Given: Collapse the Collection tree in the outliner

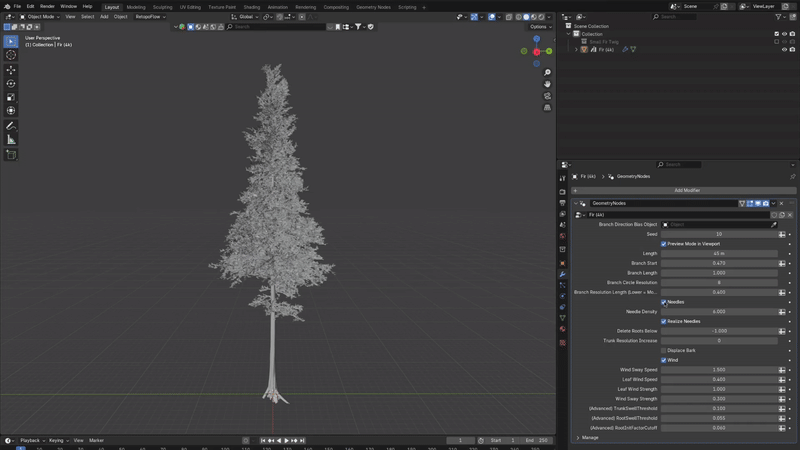Looking at the screenshot, I should tap(569, 34).
